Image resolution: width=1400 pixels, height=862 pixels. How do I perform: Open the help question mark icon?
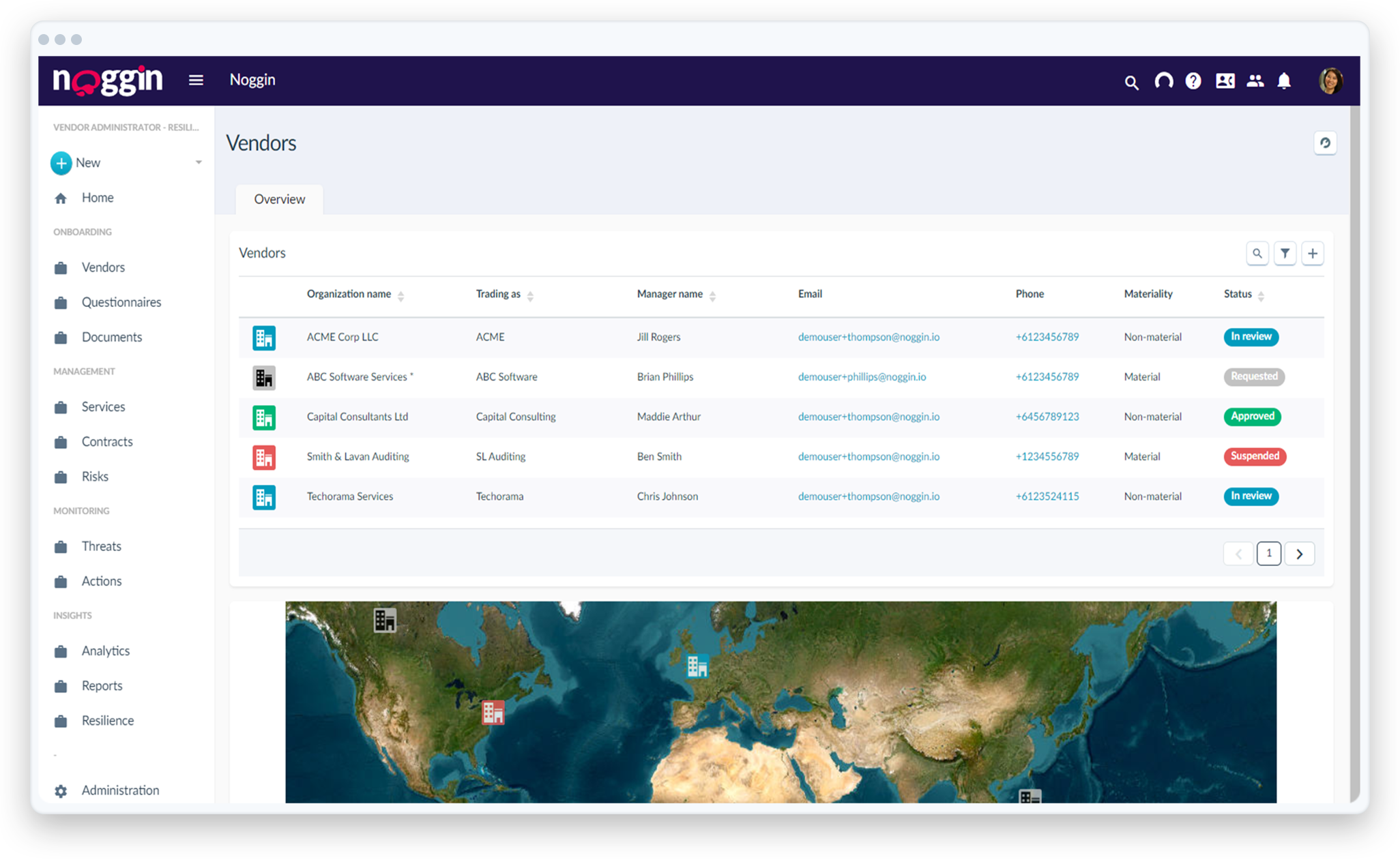click(x=1193, y=80)
